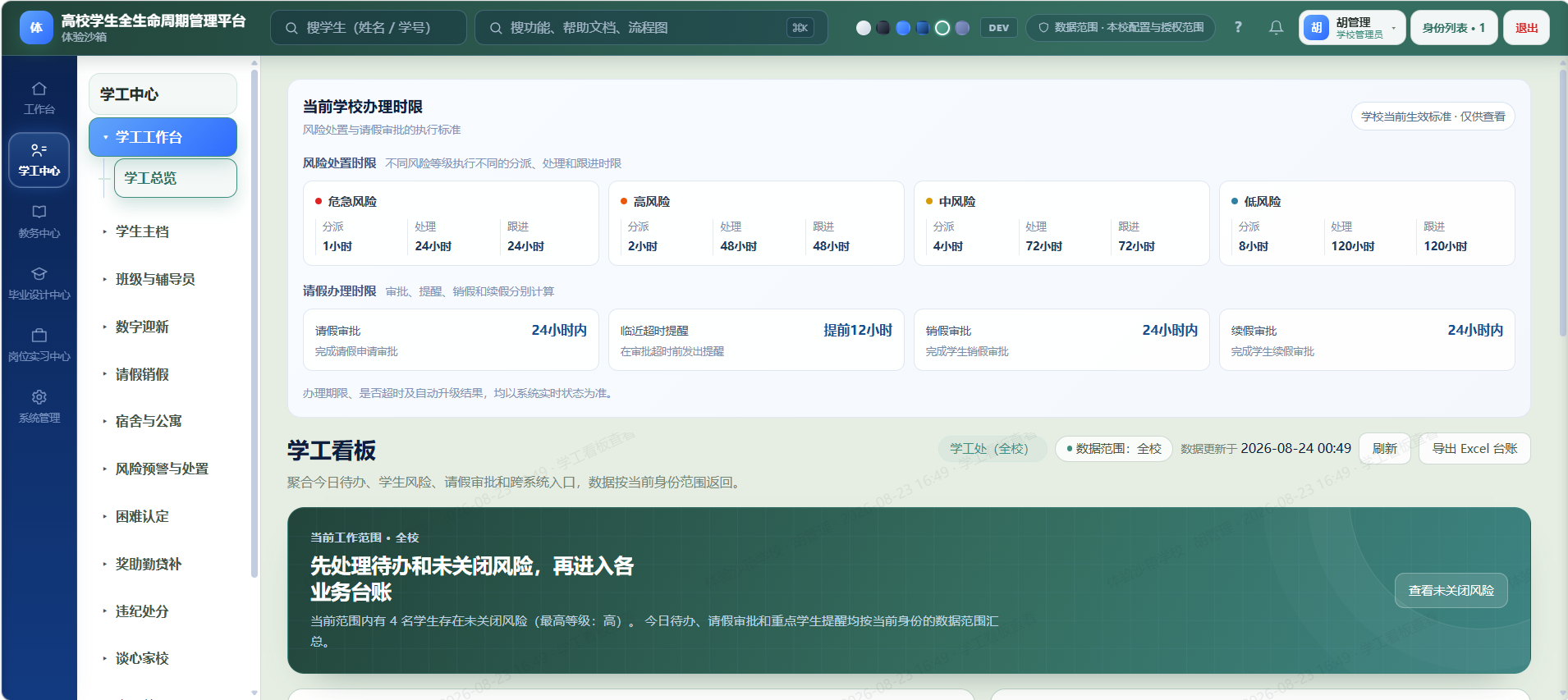Click the 刷新 refresh button

1385,448
